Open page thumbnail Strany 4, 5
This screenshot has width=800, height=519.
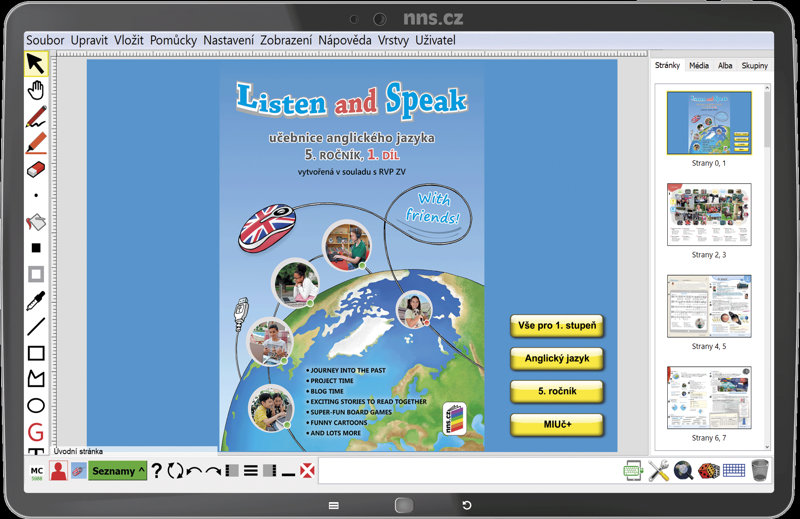pos(709,306)
